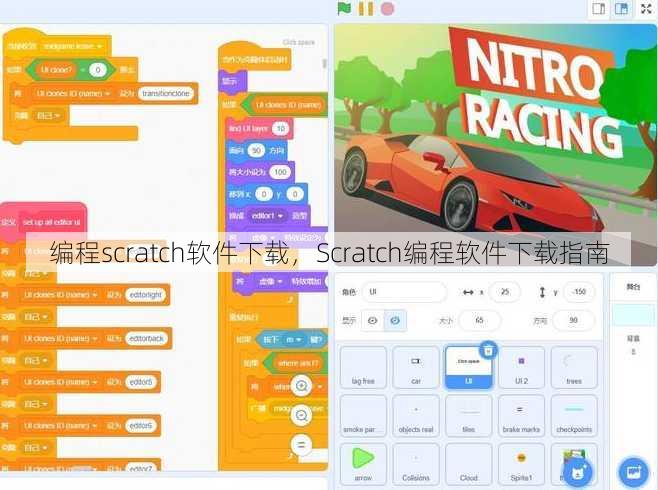Switch to small stage layout
Viewport: 658px width, 490px height.
598,8
